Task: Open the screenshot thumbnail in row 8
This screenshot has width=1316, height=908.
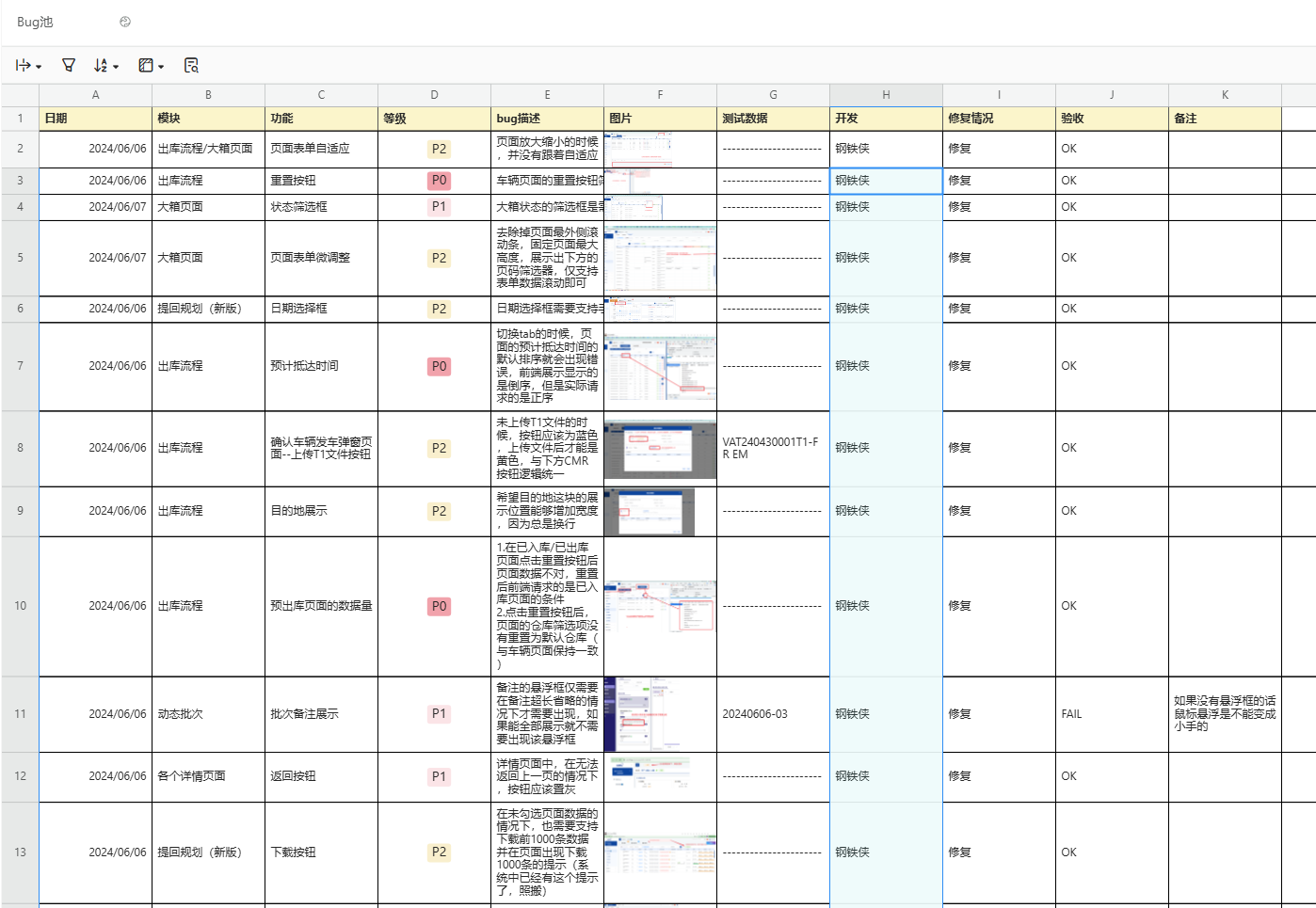Action: [x=660, y=450]
